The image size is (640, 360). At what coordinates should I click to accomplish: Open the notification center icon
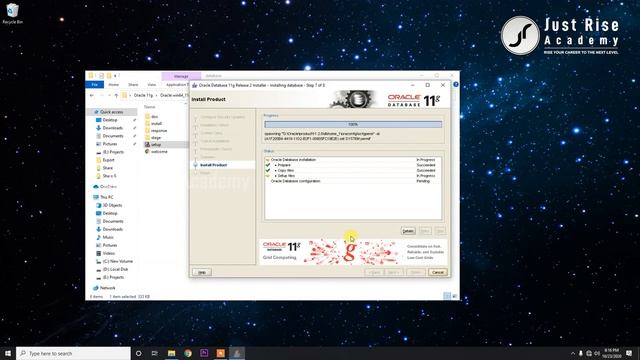[x=629, y=353]
